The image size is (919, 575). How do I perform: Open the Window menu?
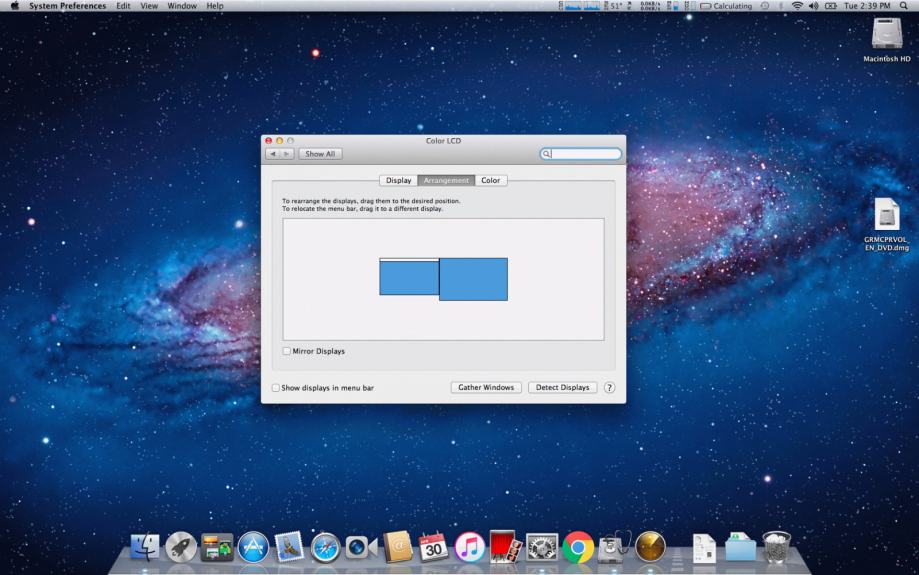182,6
